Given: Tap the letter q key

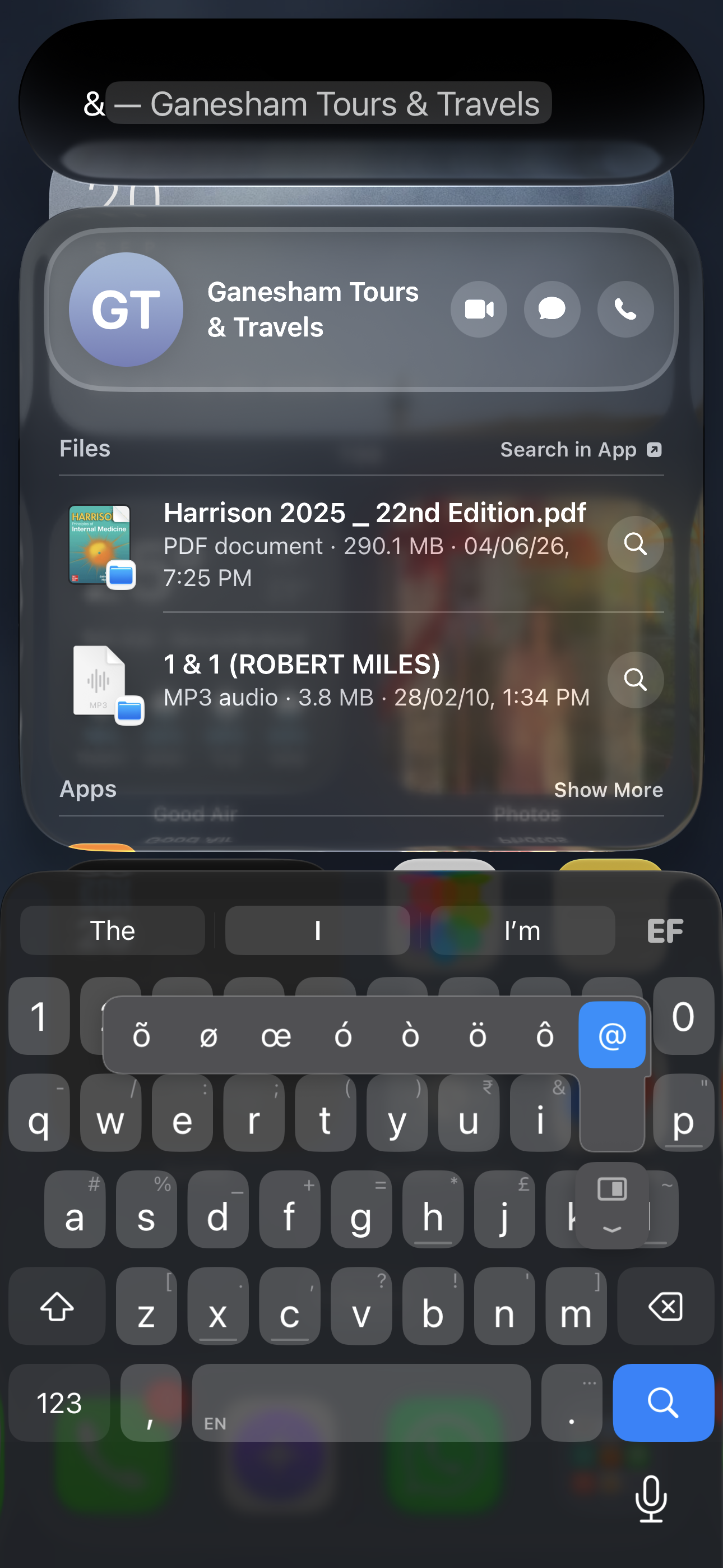Looking at the screenshot, I should point(39,1112).
